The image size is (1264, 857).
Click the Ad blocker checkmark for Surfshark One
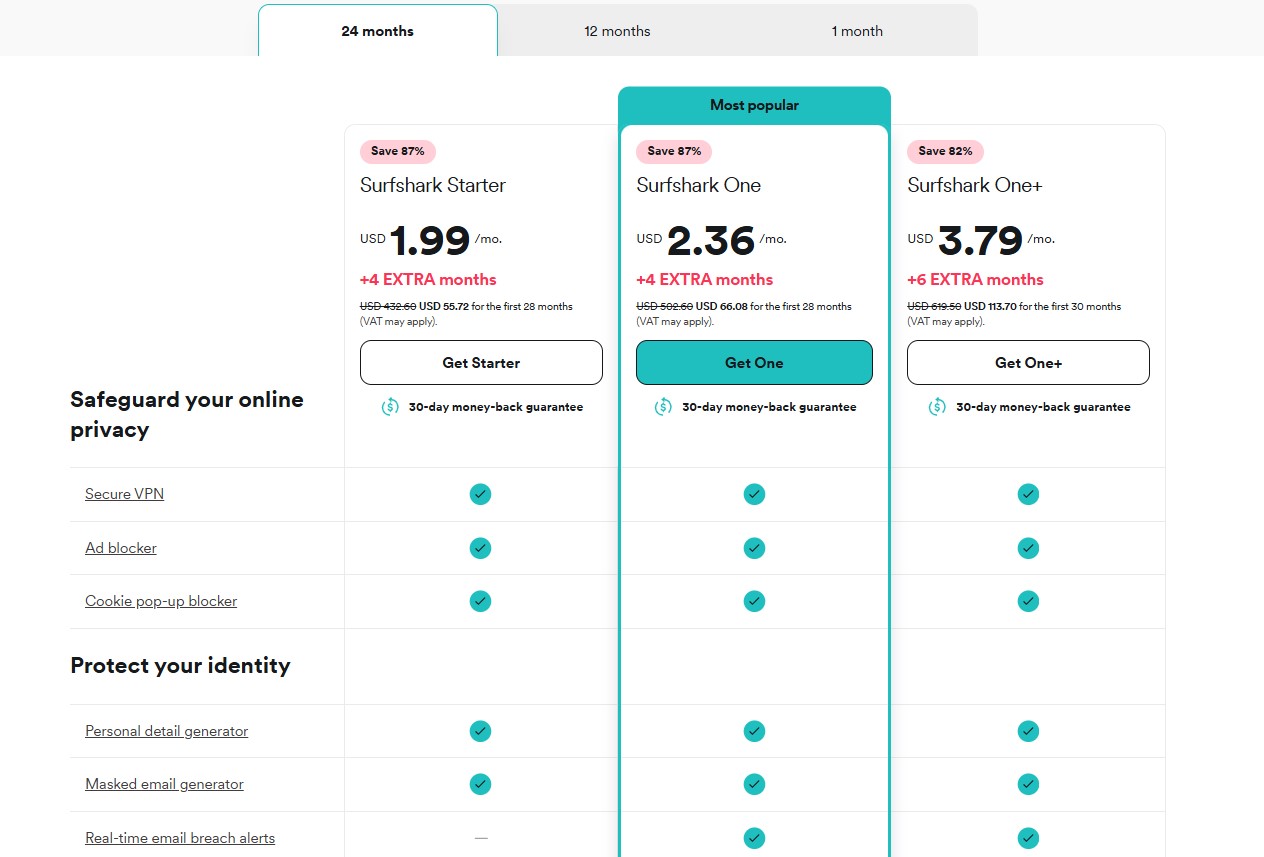coord(754,548)
